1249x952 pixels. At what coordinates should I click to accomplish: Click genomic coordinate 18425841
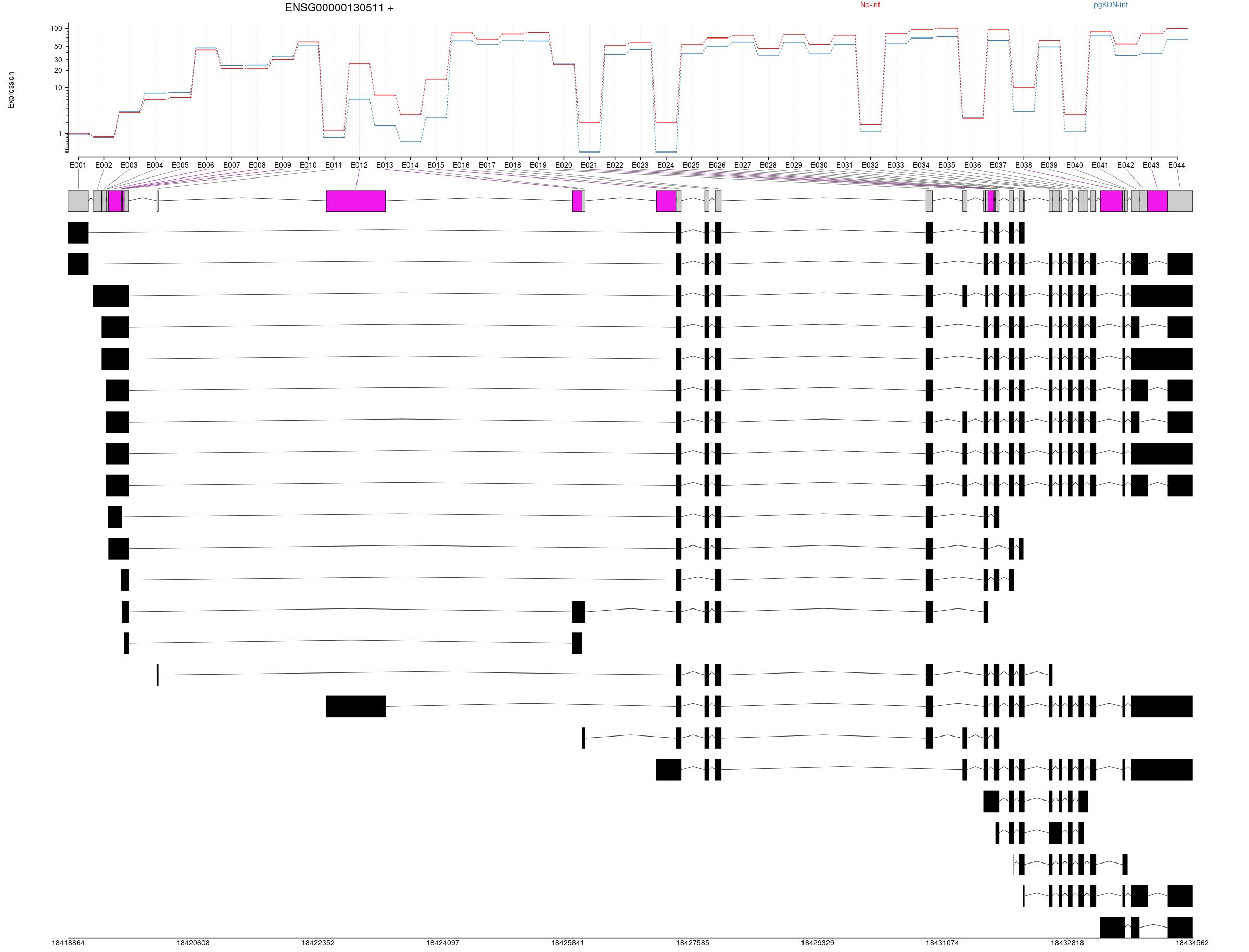568,943
